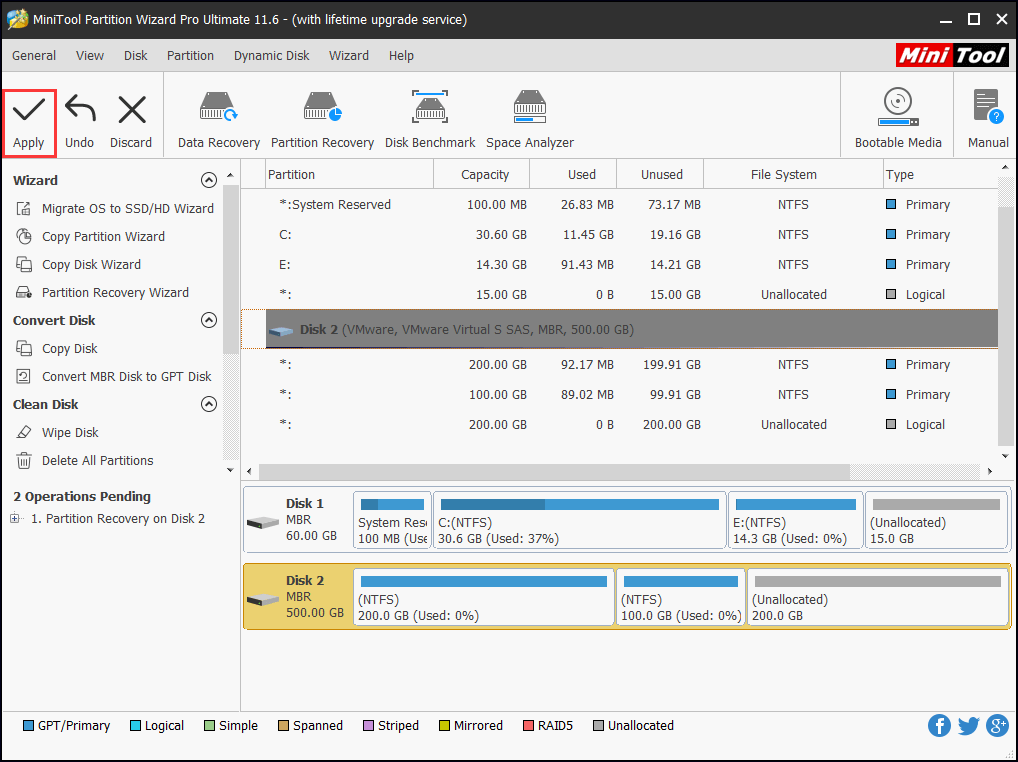This screenshot has width=1018, height=762.
Task: Click Wipe Disk link
Action: [x=70, y=432]
